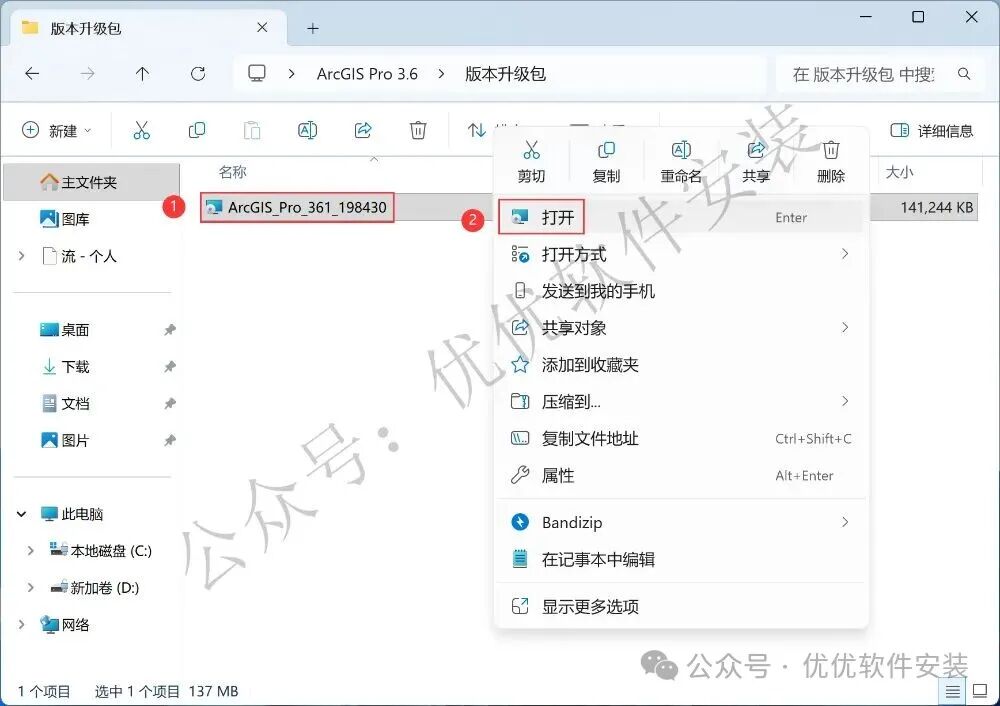Click the Paste icon in the toolbar
The image size is (1000, 706).
[x=252, y=130]
